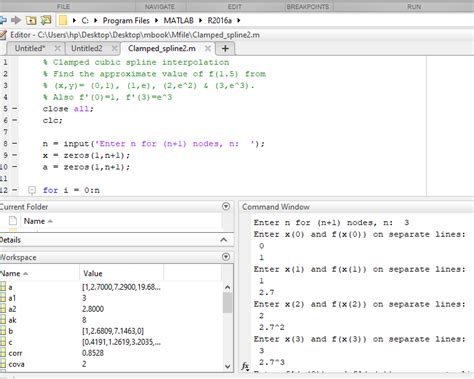Set breakpoint at line 8 dash
474x379 pixels.
coord(15,143)
